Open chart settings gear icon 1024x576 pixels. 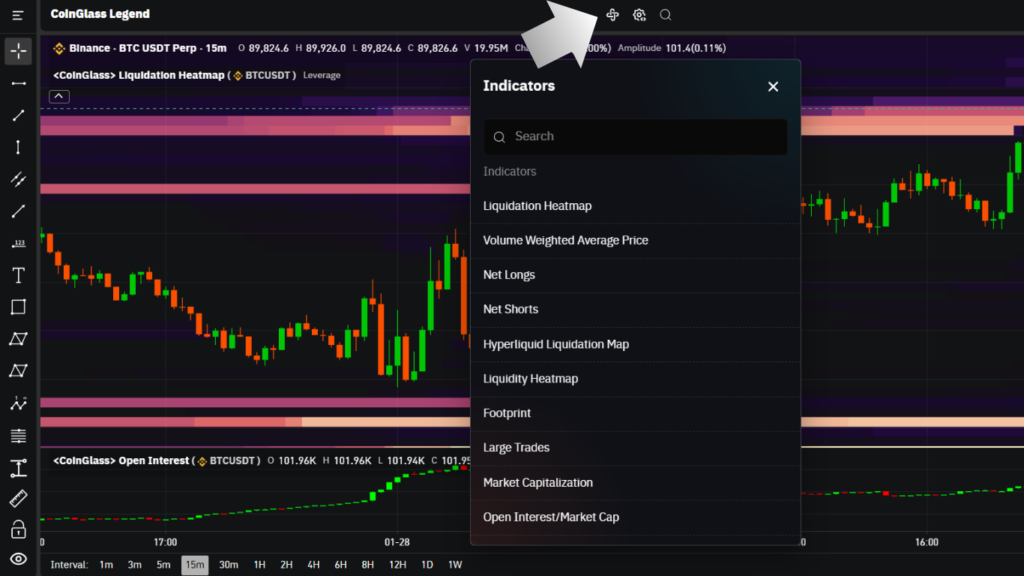(639, 15)
